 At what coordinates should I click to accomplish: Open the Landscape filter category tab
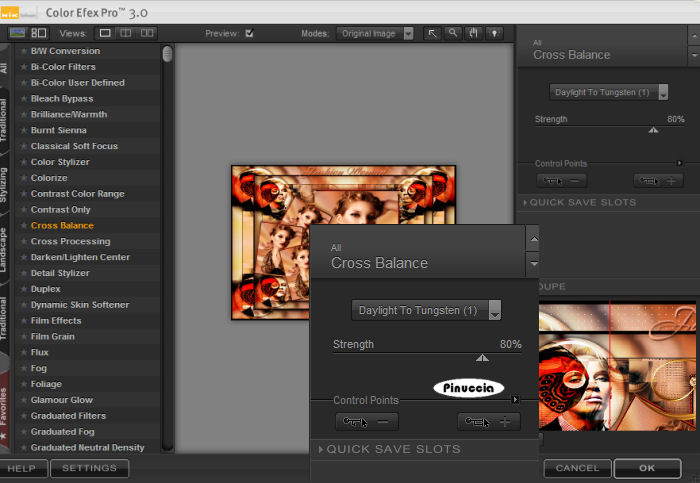coord(4,250)
